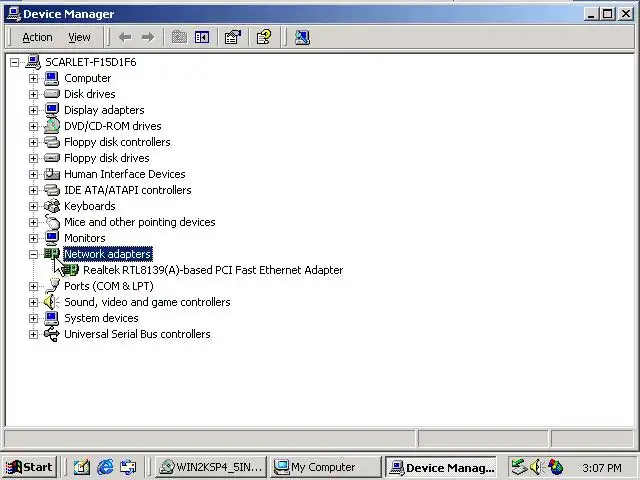
Task: Click the Sound, video and game speaker icon
Action: (x=52, y=302)
